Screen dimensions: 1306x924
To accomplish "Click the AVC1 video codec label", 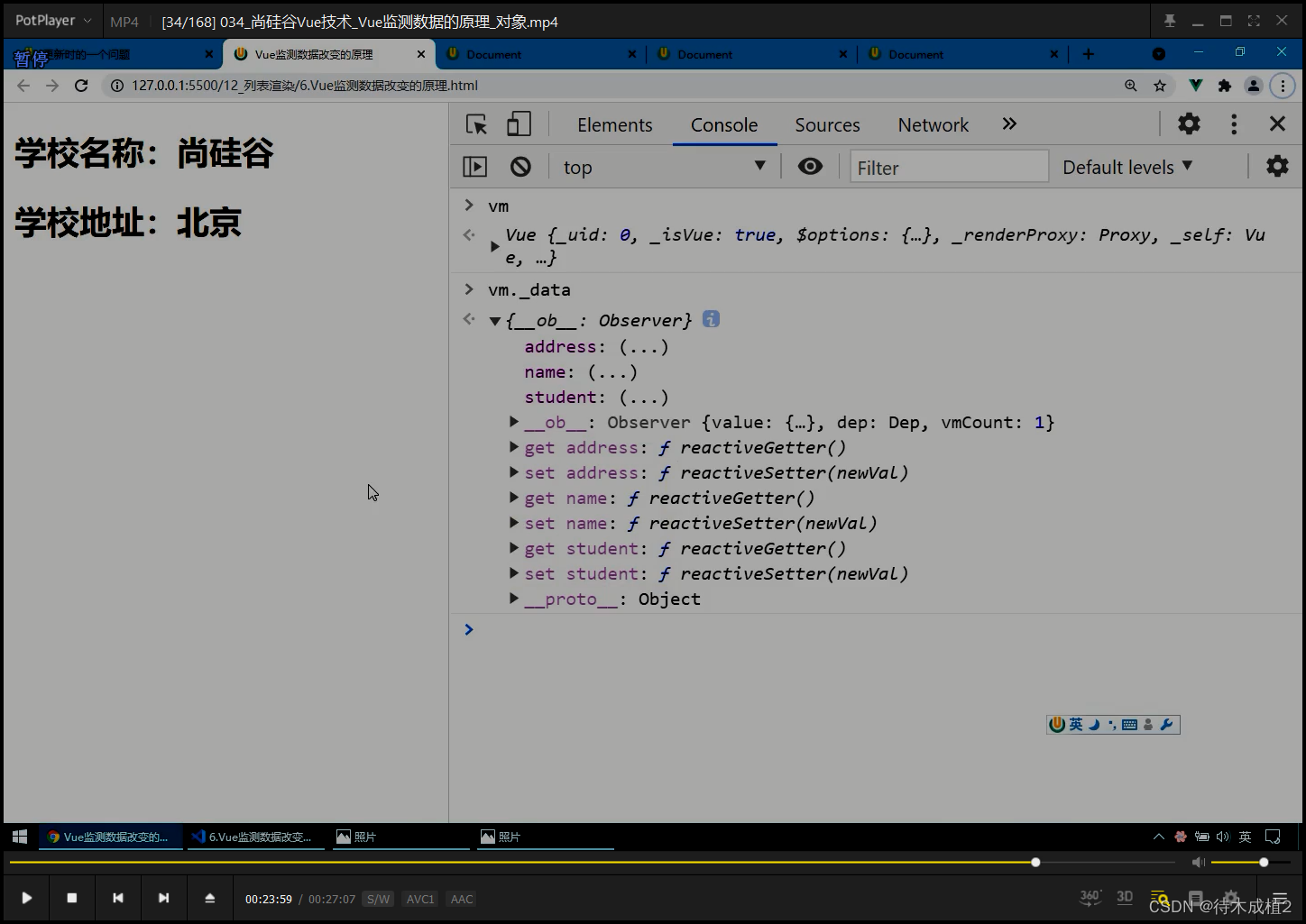I will tap(420, 899).
